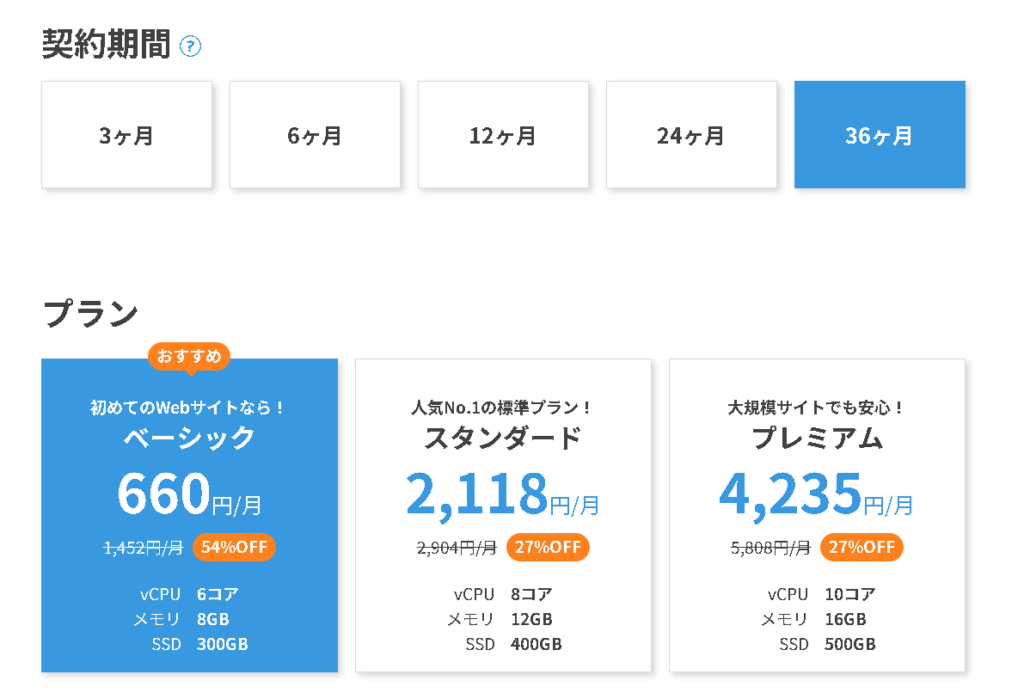Click the 54%OFF discount badge
This screenshot has height=693, width=1024.
pyautogui.click(x=234, y=547)
